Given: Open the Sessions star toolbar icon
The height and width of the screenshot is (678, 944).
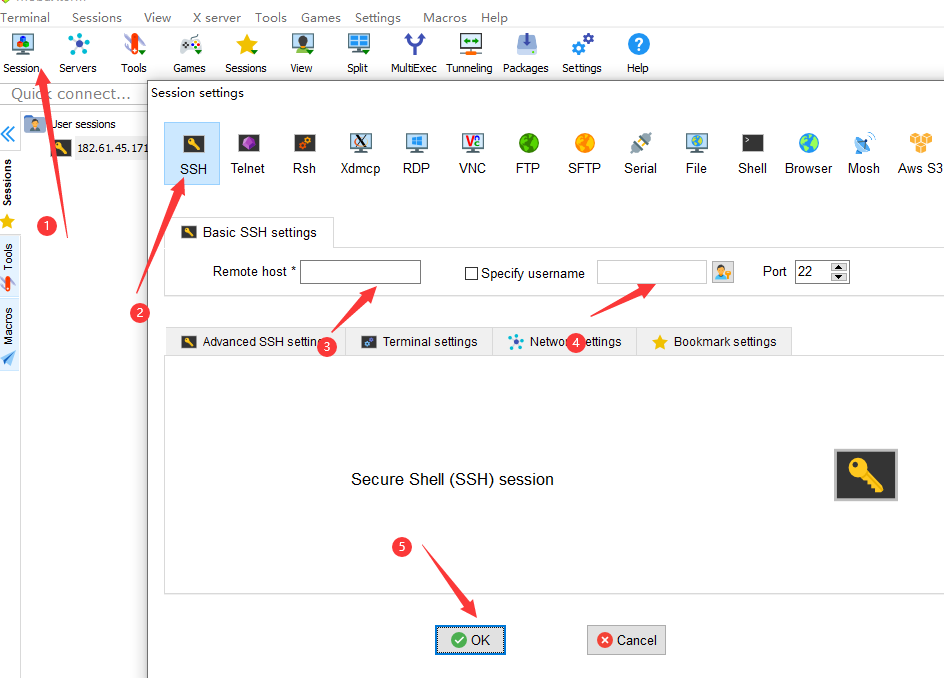Looking at the screenshot, I should [x=246, y=54].
